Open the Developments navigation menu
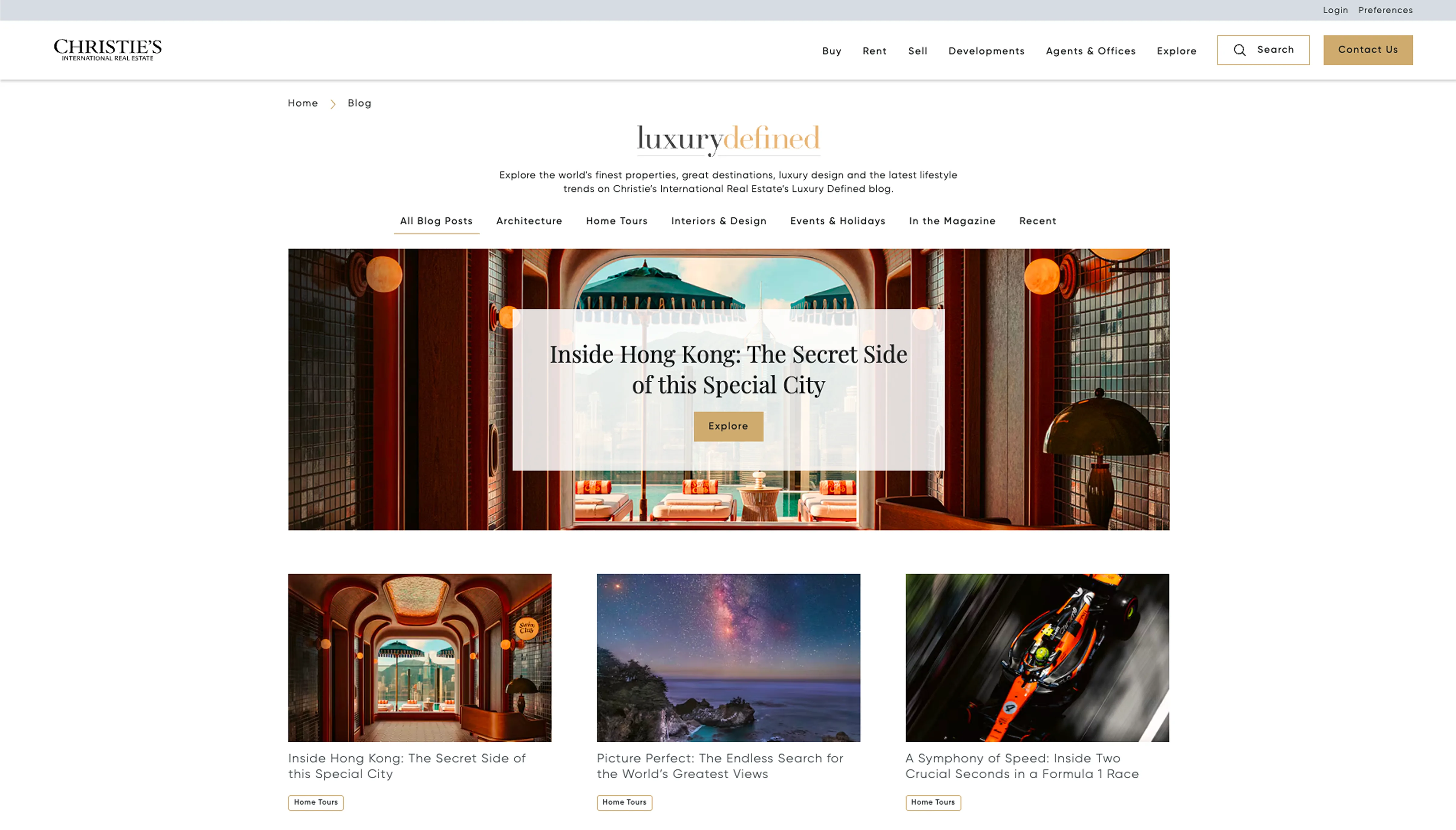The height and width of the screenshot is (830, 1456). pyautogui.click(x=986, y=51)
